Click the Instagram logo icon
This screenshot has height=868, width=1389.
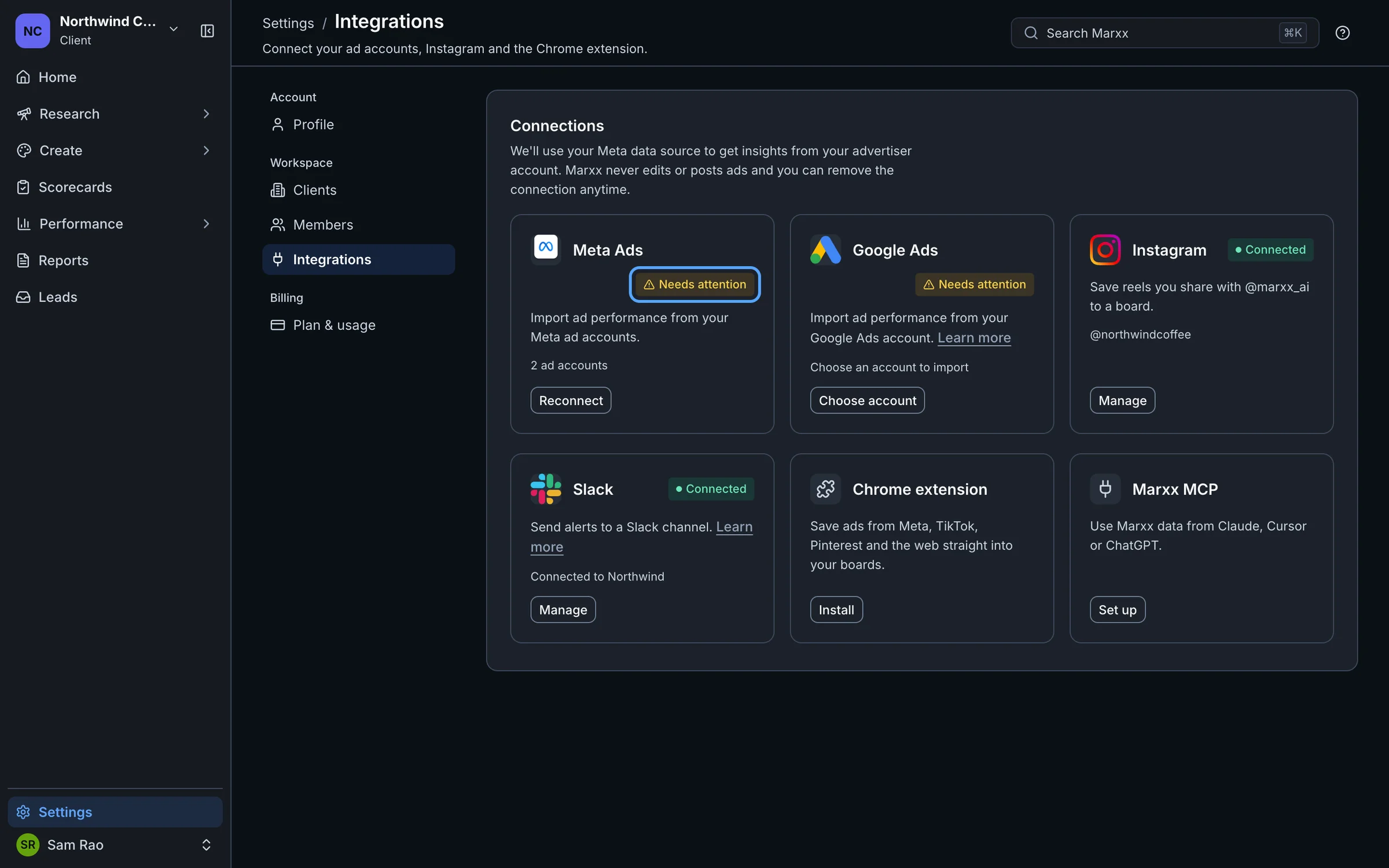click(x=1105, y=249)
